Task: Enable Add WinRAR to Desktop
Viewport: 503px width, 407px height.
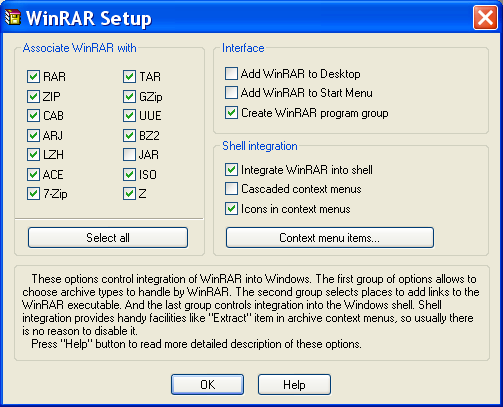Action: tap(231, 74)
